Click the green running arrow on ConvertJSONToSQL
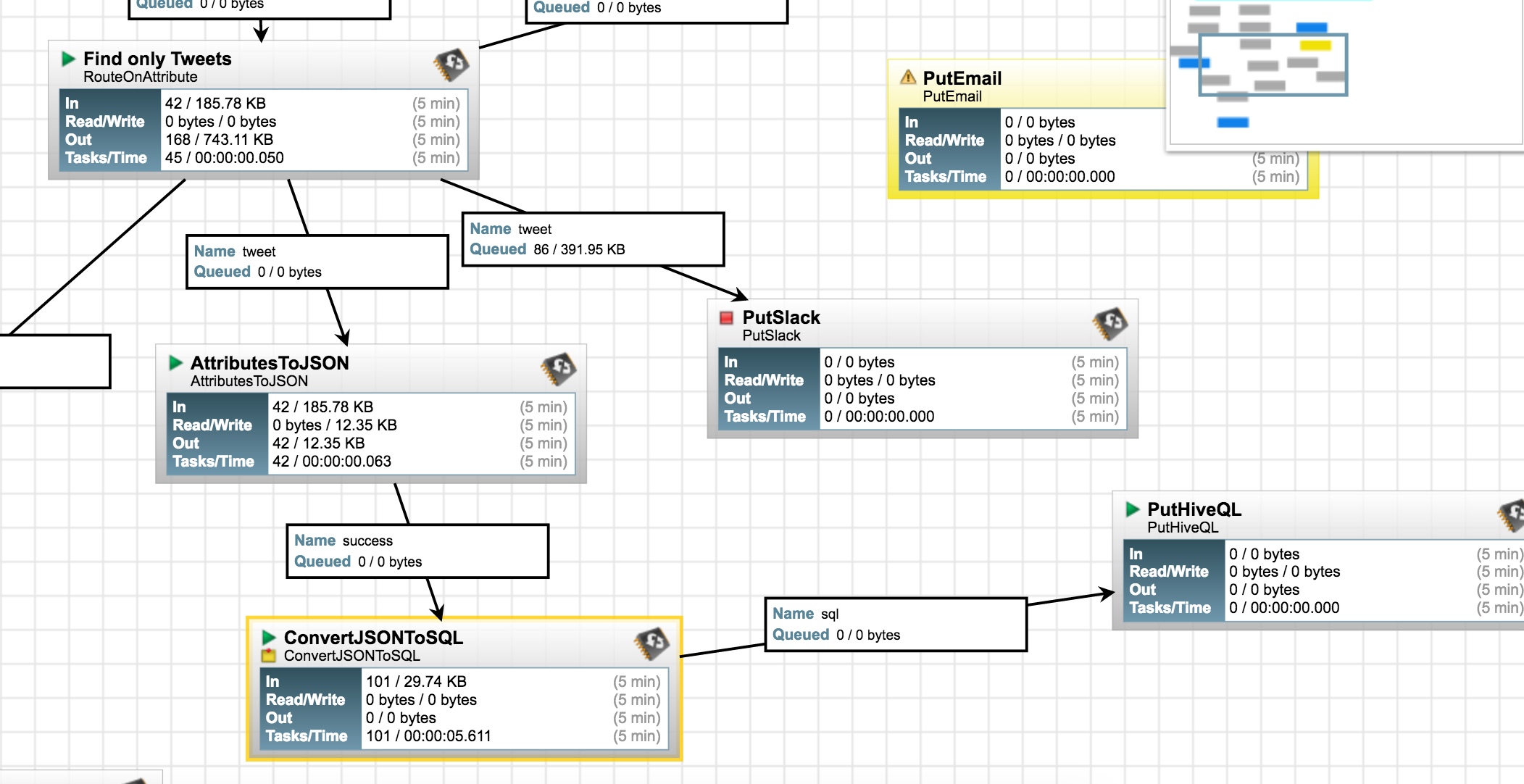 point(269,638)
